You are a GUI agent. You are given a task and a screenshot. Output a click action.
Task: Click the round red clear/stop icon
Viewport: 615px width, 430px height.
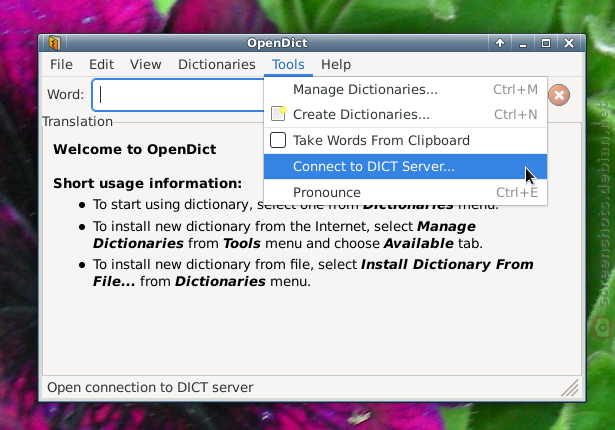pyautogui.click(x=559, y=95)
